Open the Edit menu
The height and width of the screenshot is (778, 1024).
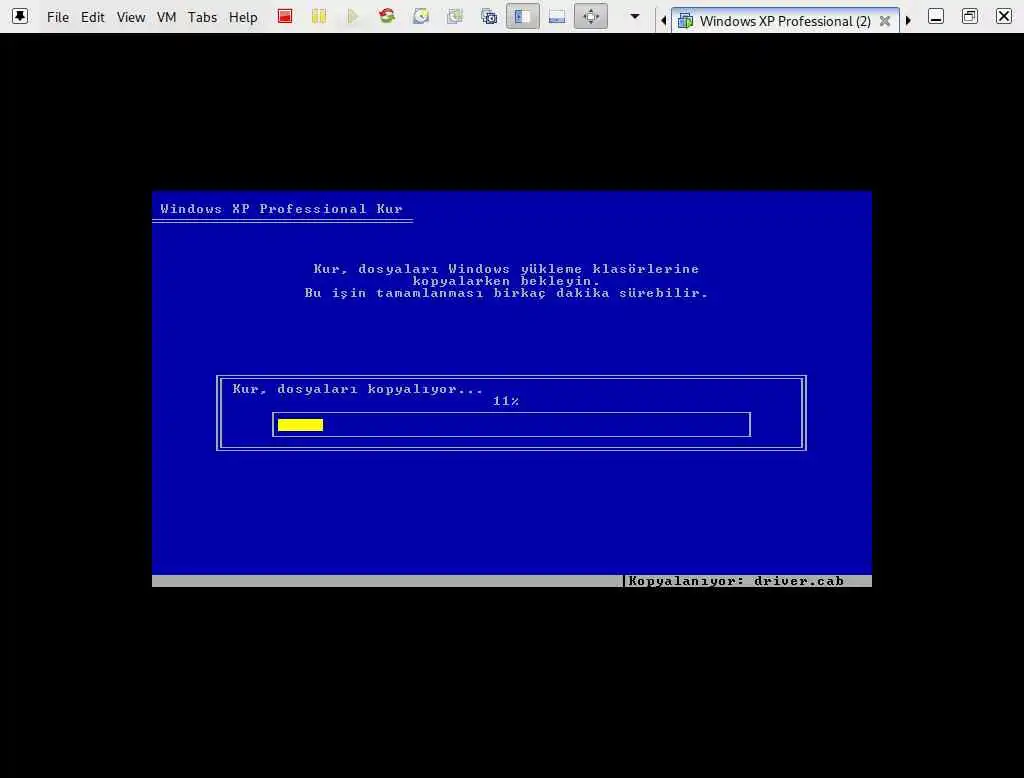pyautogui.click(x=92, y=17)
